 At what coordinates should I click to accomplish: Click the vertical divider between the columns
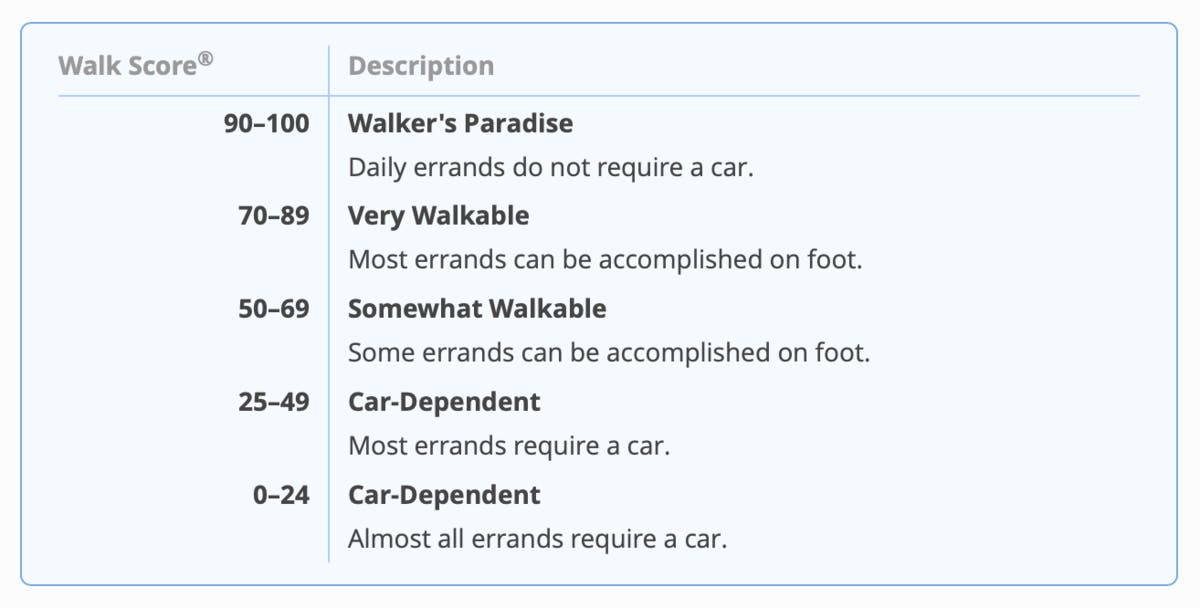[x=328, y=300]
